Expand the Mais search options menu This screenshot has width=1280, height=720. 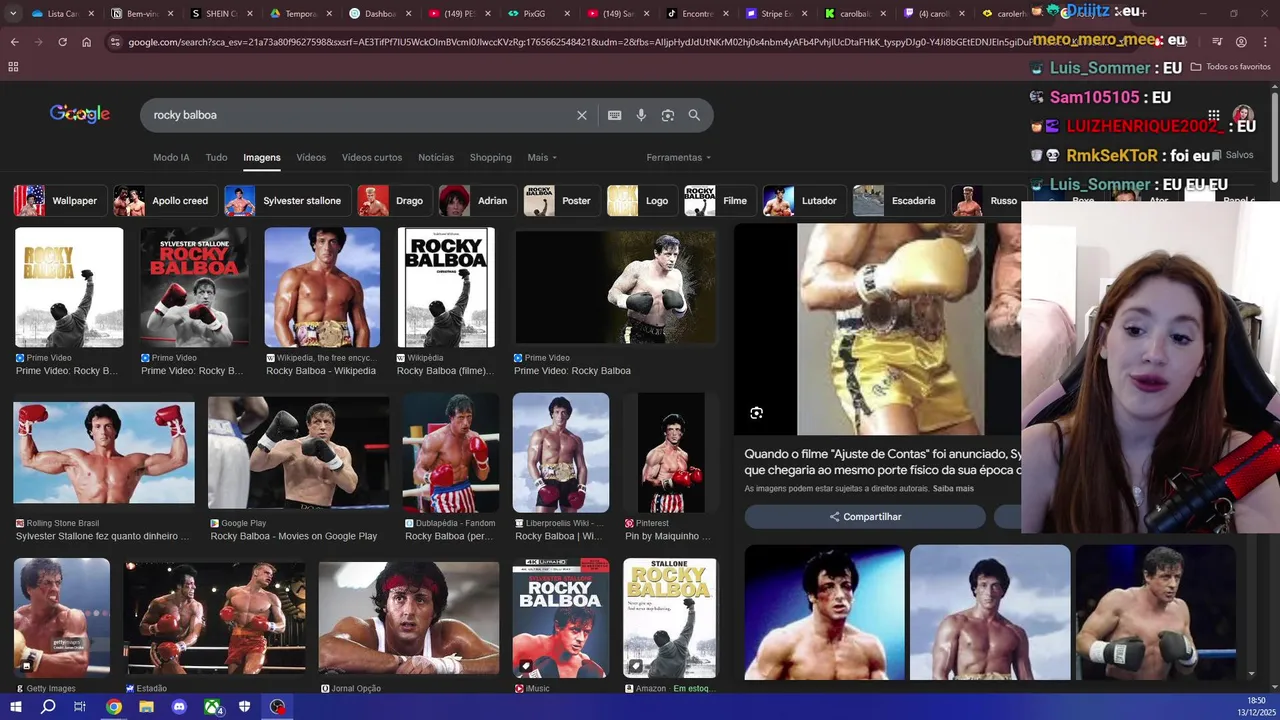click(542, 157)
